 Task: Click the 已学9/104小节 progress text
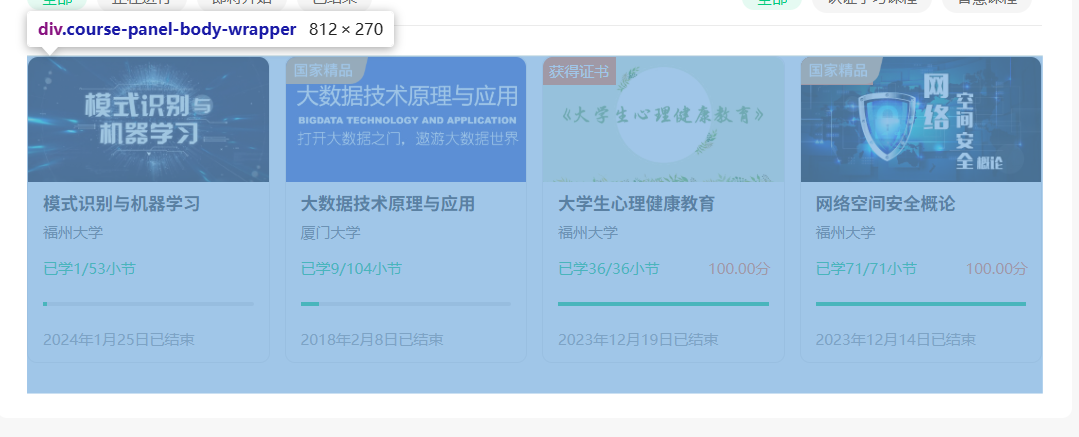352,268
